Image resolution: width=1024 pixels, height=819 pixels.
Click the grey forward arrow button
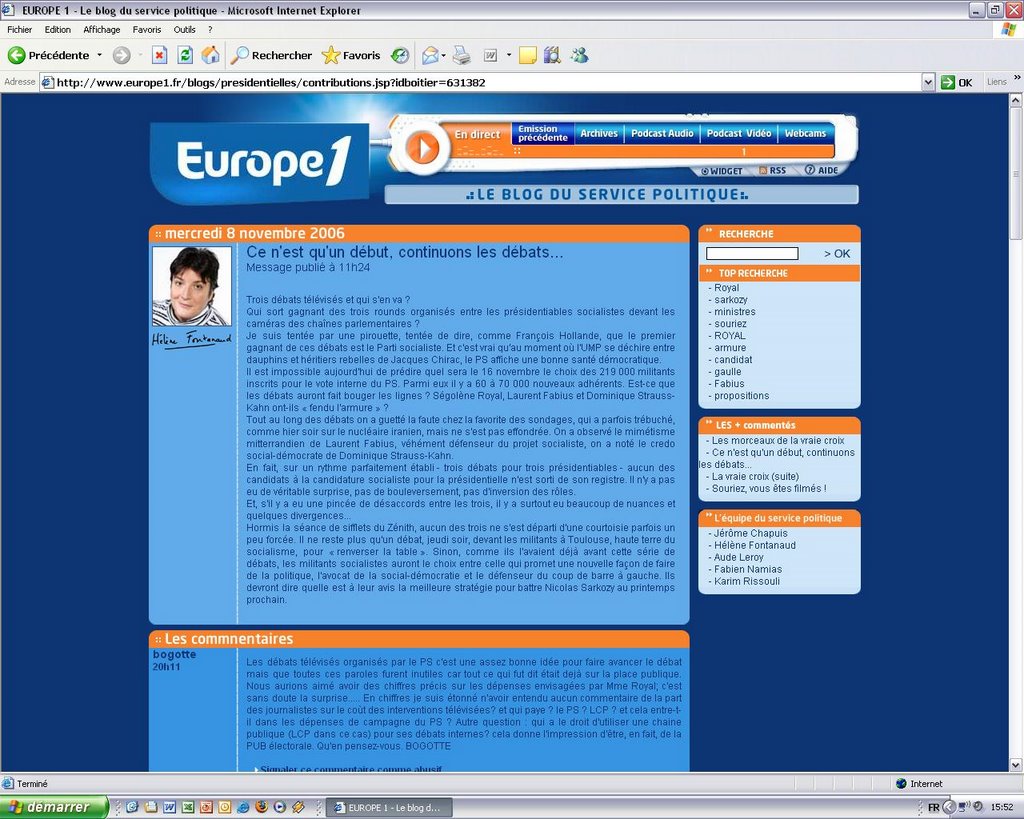121,56
